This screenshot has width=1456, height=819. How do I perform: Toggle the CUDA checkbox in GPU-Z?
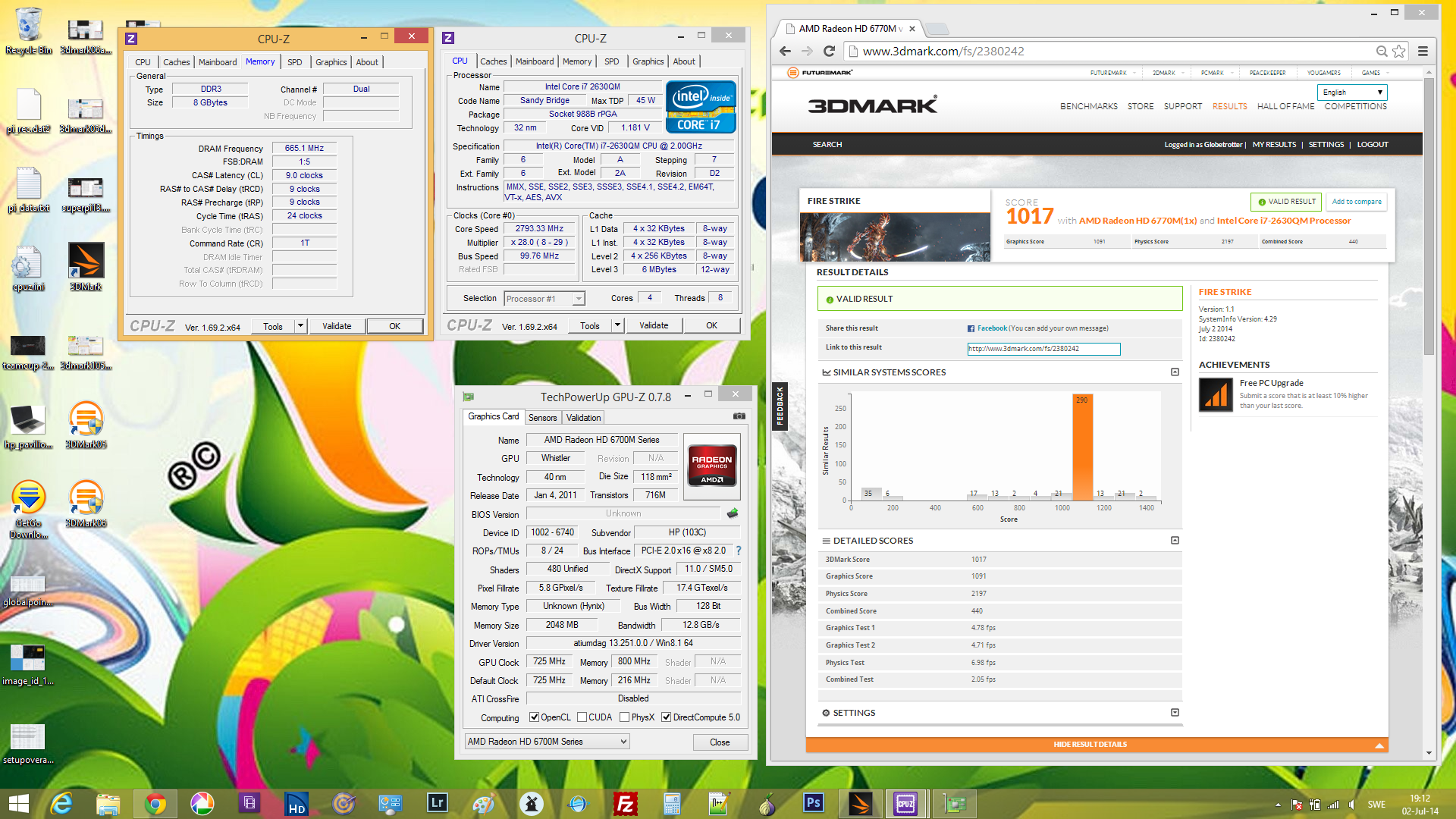(582, 717)
